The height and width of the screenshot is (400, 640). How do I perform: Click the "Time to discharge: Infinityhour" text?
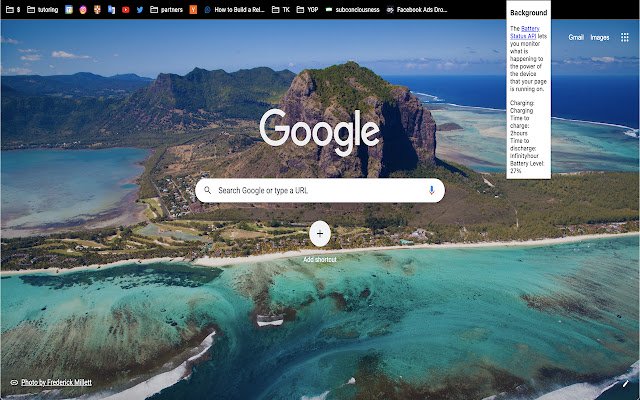[x=524, y=148]
